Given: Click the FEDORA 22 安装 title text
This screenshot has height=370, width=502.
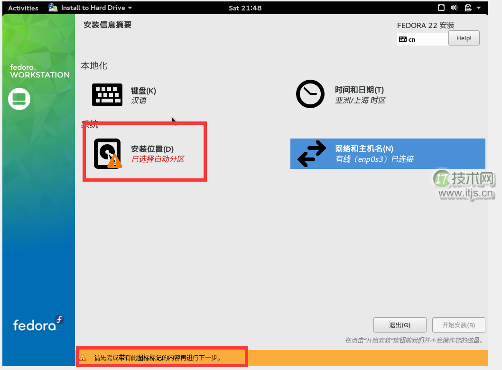Looking at the screenshot, I should tap(426, 25).
